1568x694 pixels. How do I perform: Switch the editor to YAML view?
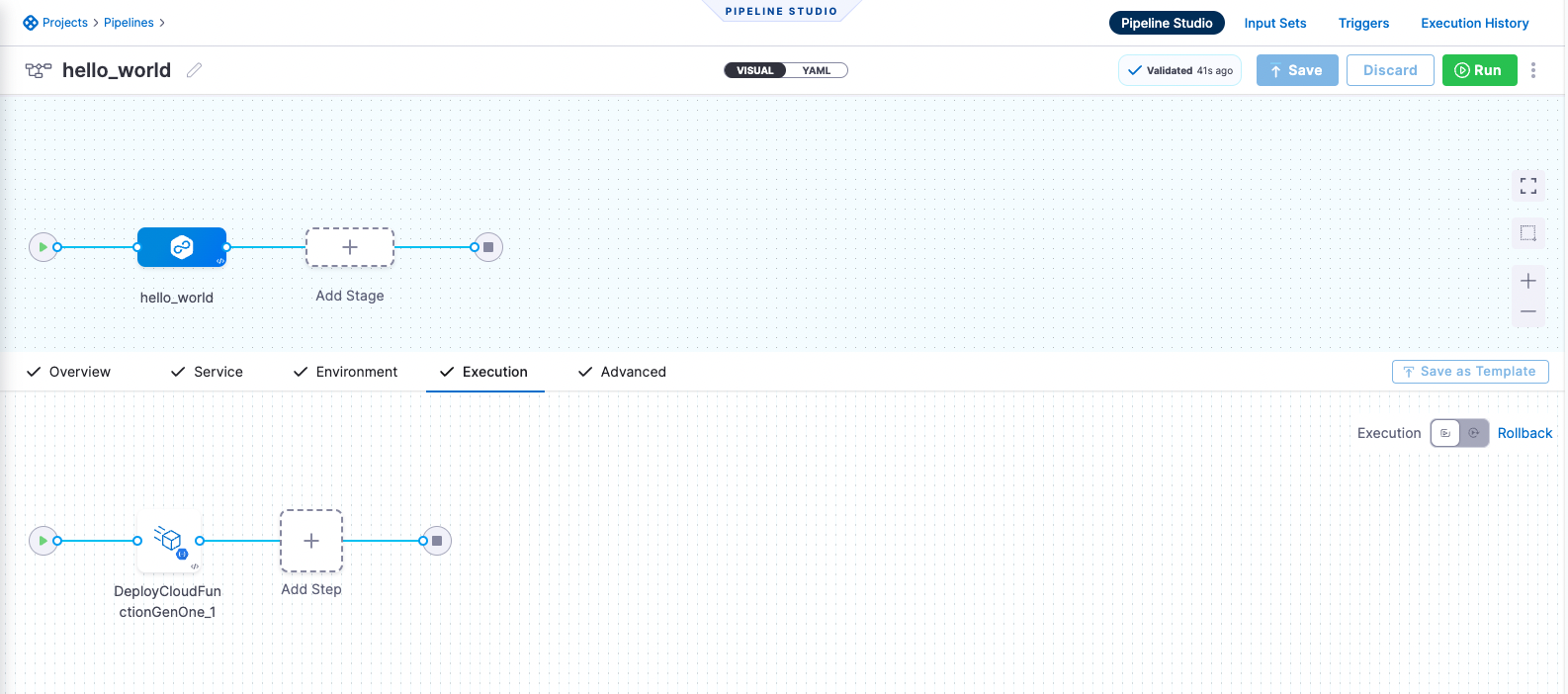click(817, 70)
